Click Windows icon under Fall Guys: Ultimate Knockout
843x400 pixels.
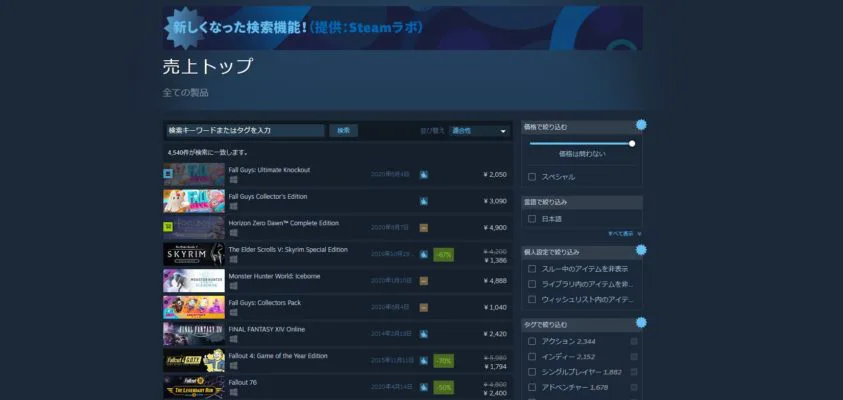click(233, 180)
